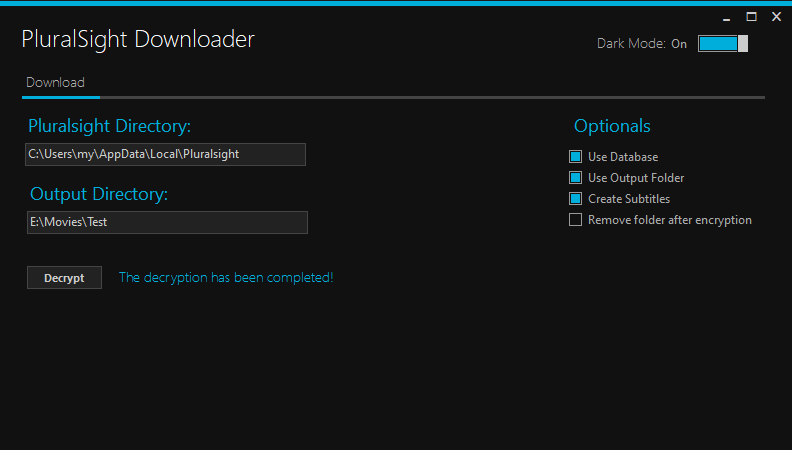Enable Remove folder after encryption checkbox

(575, 220)
